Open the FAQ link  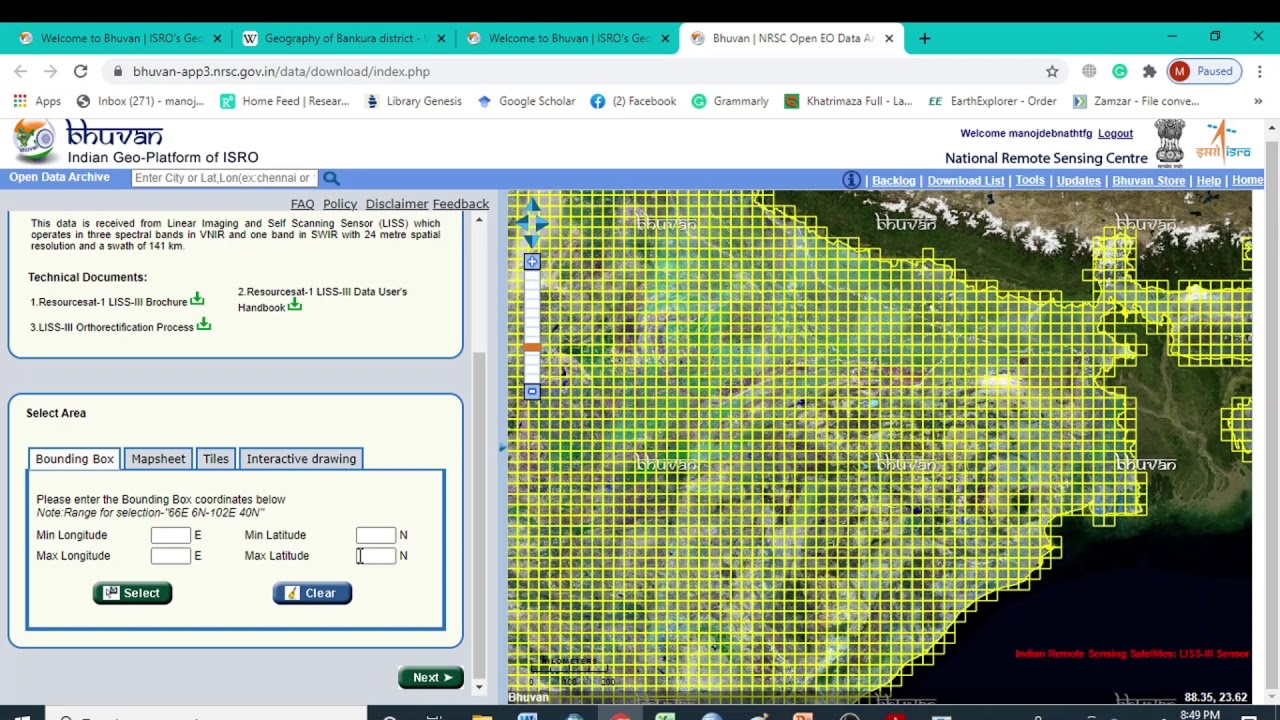[x=302, y=204]
